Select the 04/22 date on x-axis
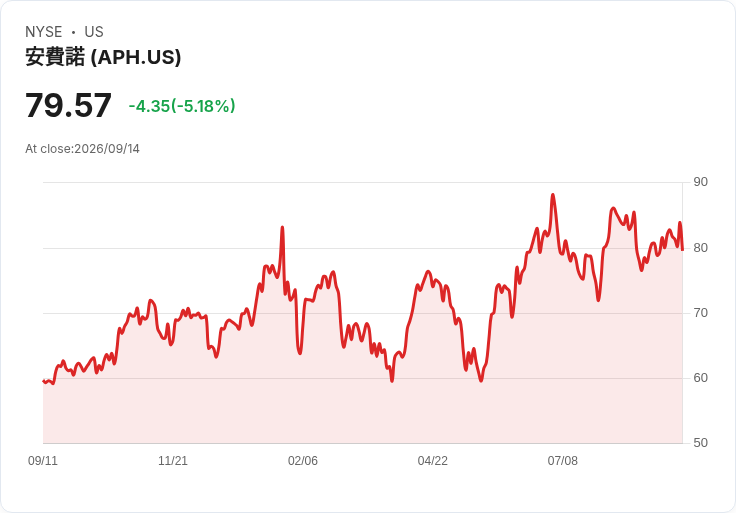736x513 pixels. [432, 460]
